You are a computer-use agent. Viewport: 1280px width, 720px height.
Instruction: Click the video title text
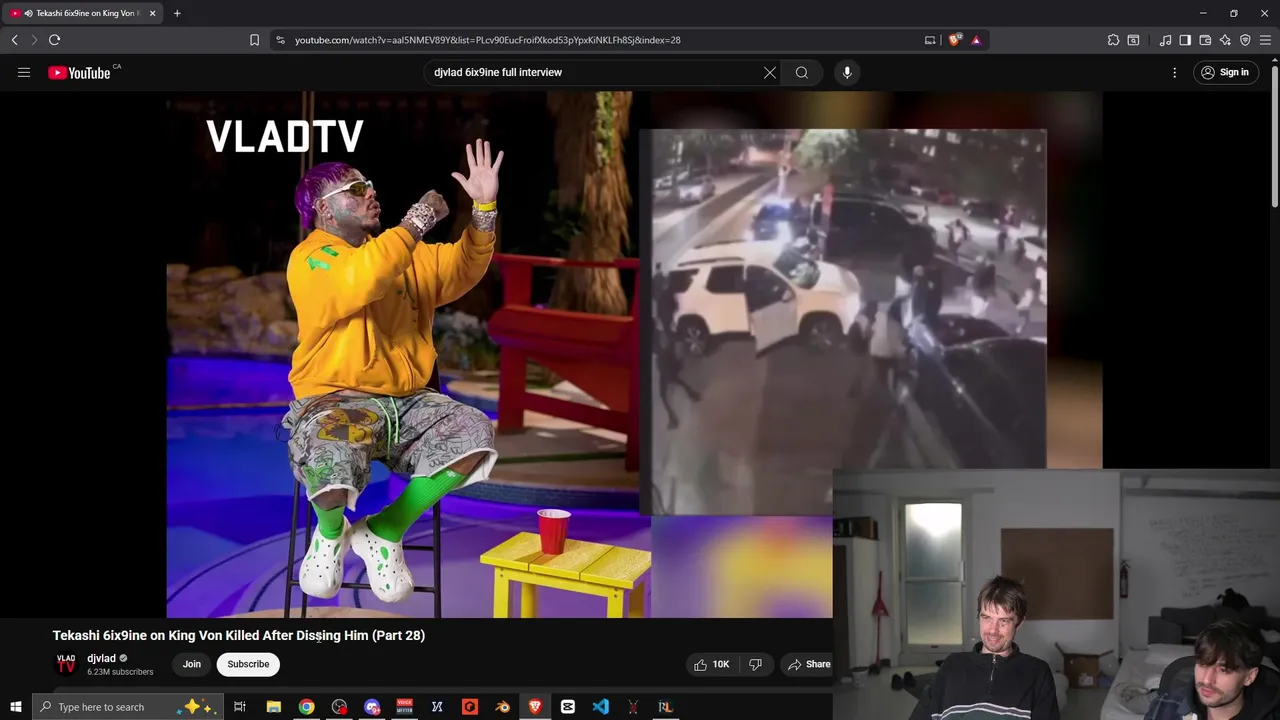pos(239,635)
